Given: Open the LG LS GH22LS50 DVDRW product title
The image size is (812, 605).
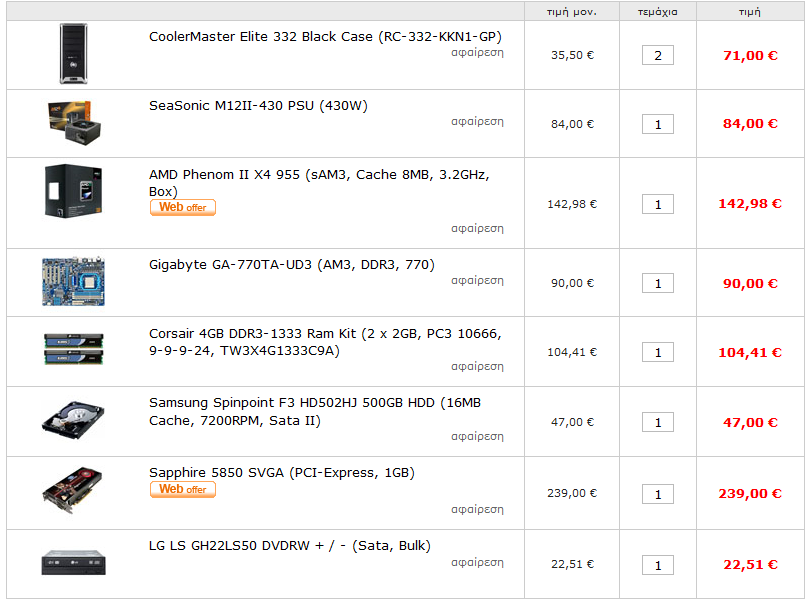Looking at the screenshot, I should tap(290, 545).
